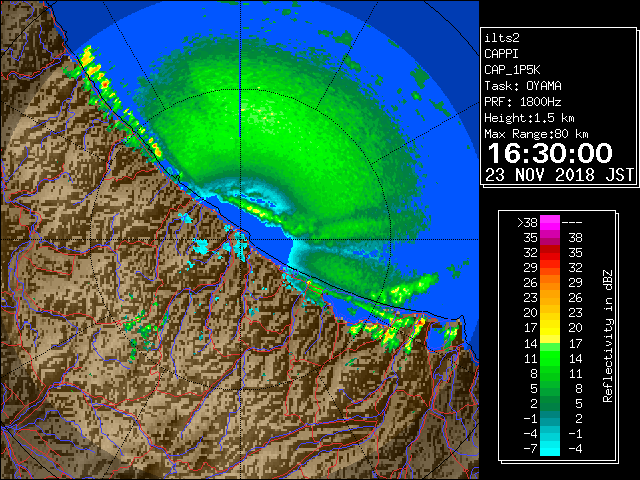This screenshot has height=480, width=640.
Task: Click the 16:30:00 timestamp
Action: [550, 153]
